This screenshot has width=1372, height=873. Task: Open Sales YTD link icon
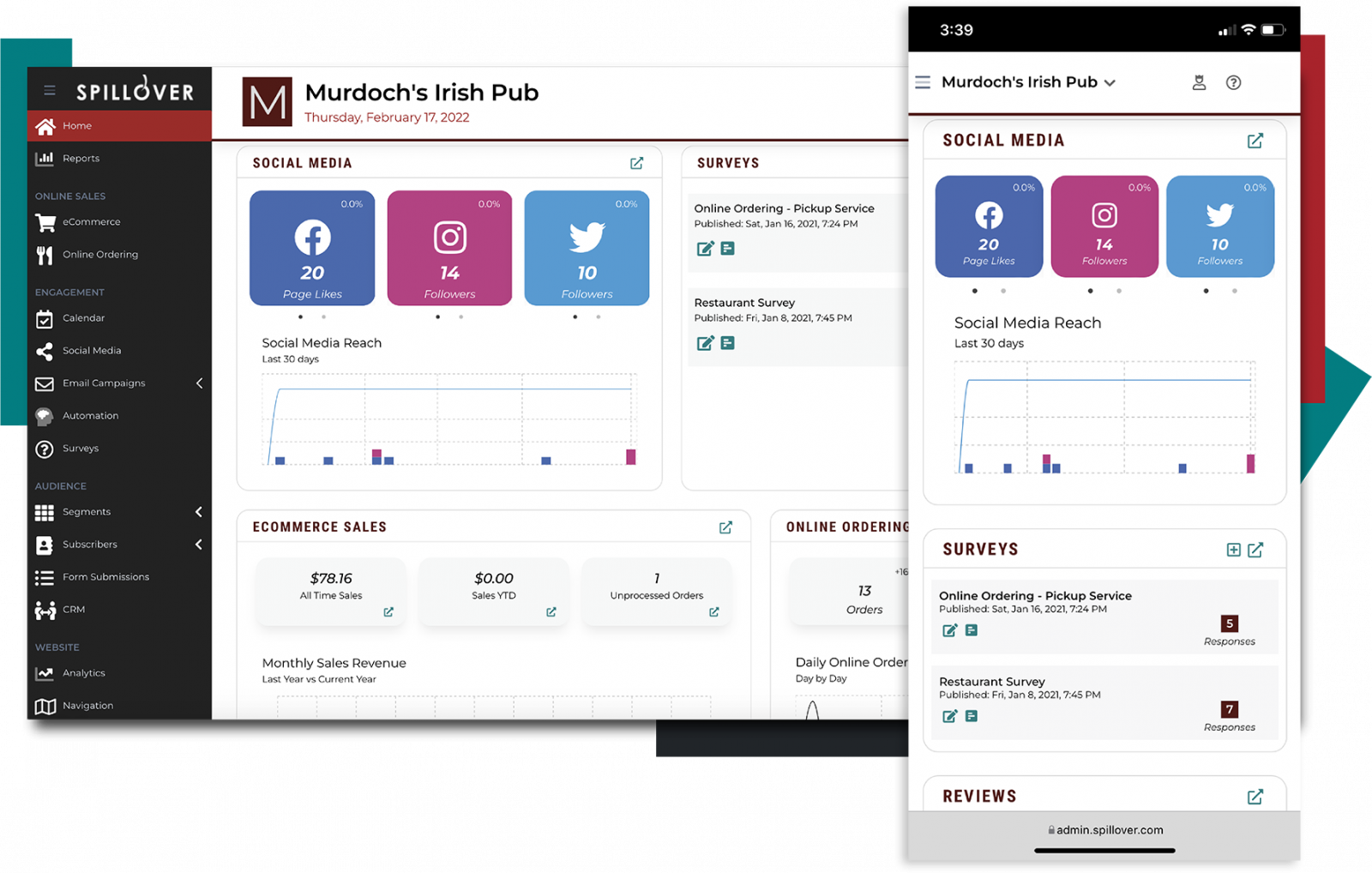tap(551, 612)
